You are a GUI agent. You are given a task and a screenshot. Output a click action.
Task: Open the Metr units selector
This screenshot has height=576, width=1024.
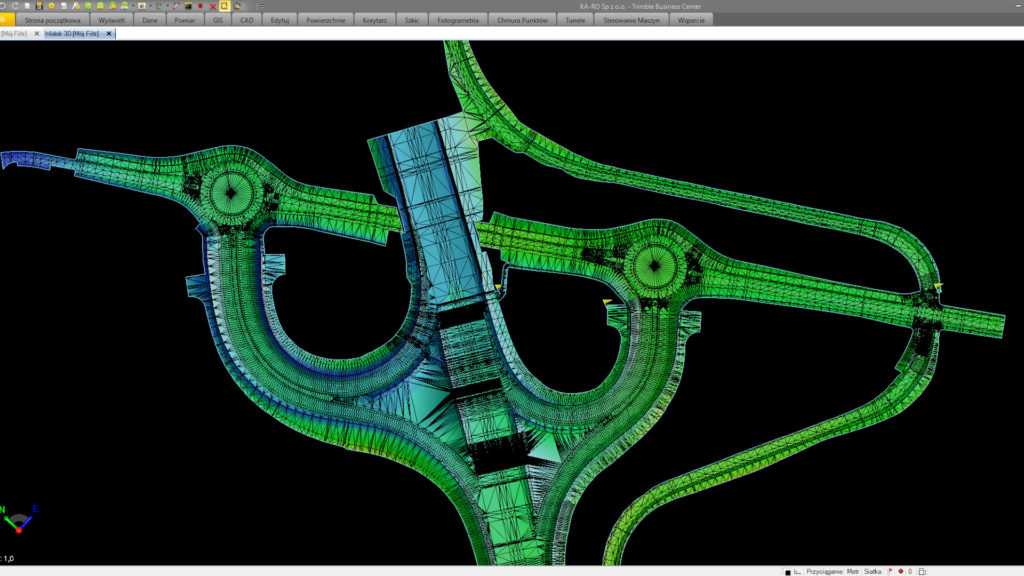(x=853, y=571)
